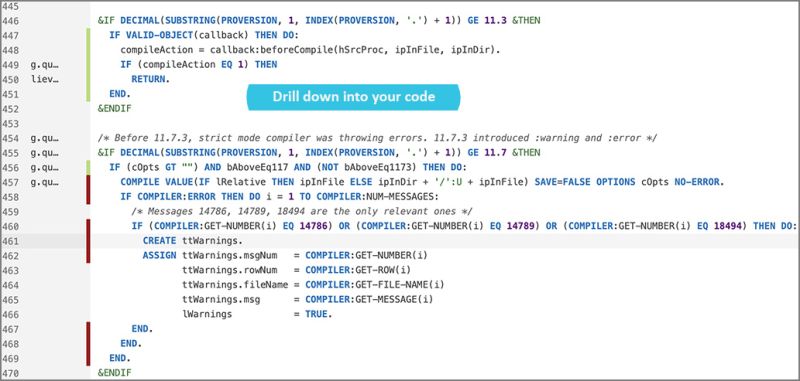Click comment 'Messages 14786, 14789, 18494'

click(302, 212)
